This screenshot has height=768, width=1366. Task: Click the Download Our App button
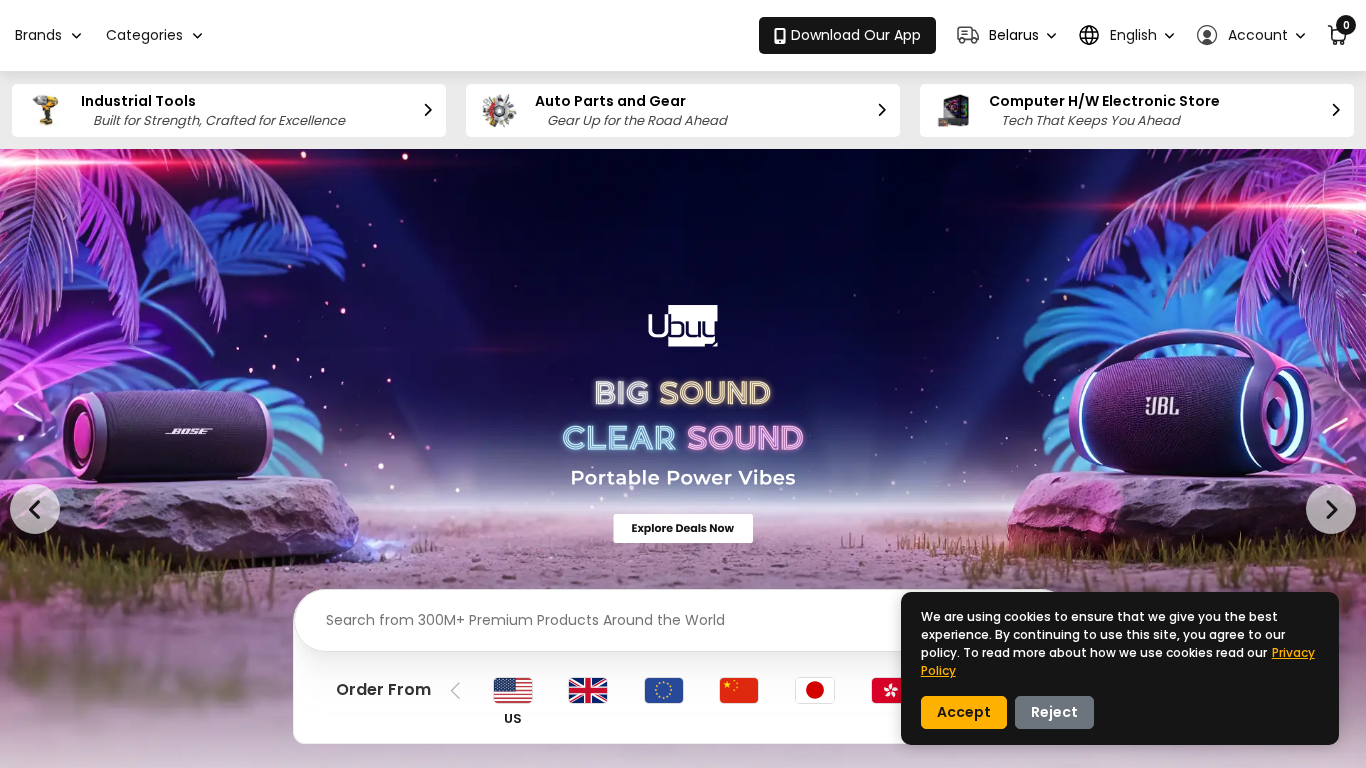click(x=847, y=35)
